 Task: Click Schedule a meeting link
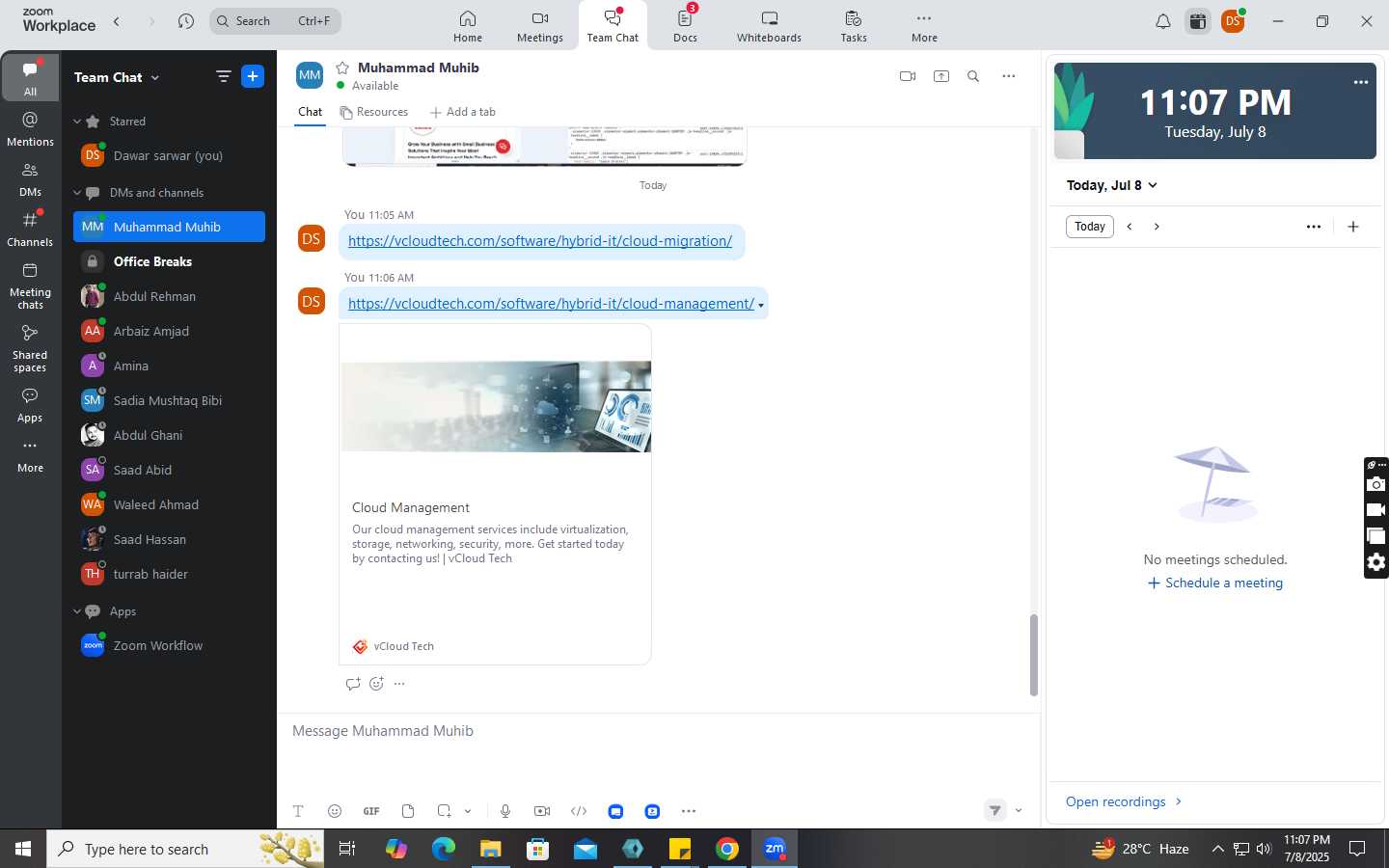(1215, 583)
